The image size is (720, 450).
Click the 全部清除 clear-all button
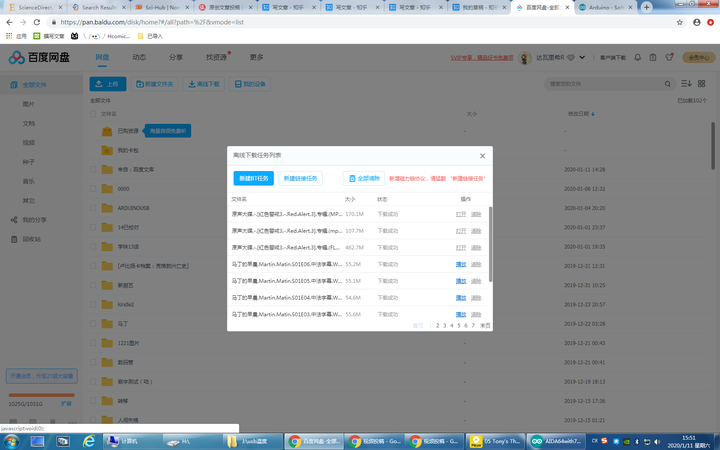click(364, 178)
